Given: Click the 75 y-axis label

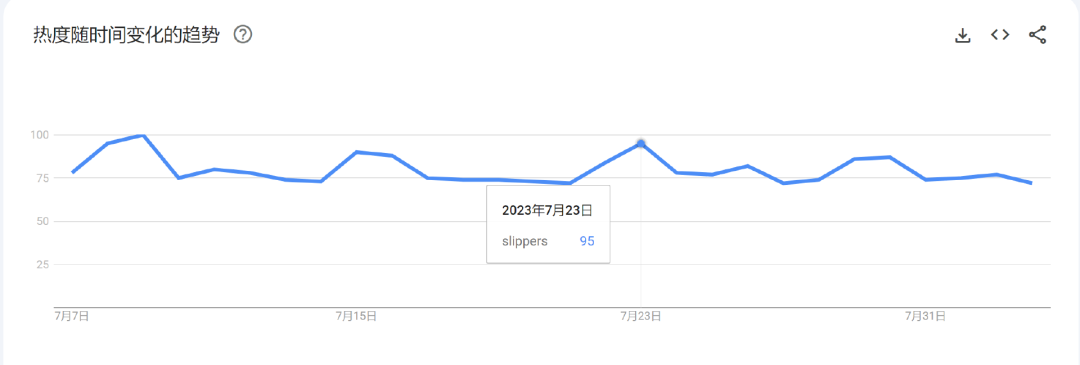Looking at the screenshot, I should [x=41, y=178].
